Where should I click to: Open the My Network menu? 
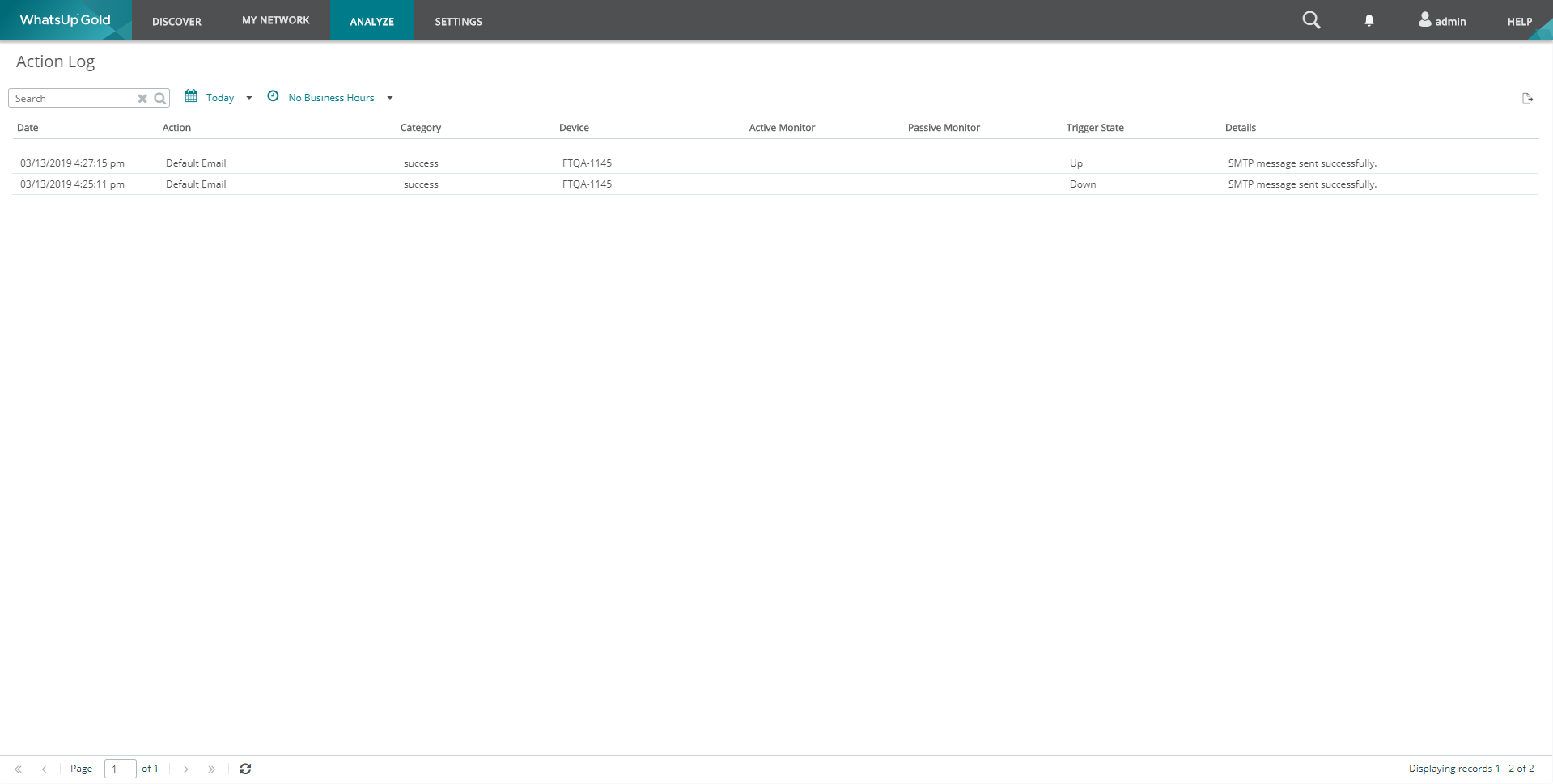(x=276, y=20)
